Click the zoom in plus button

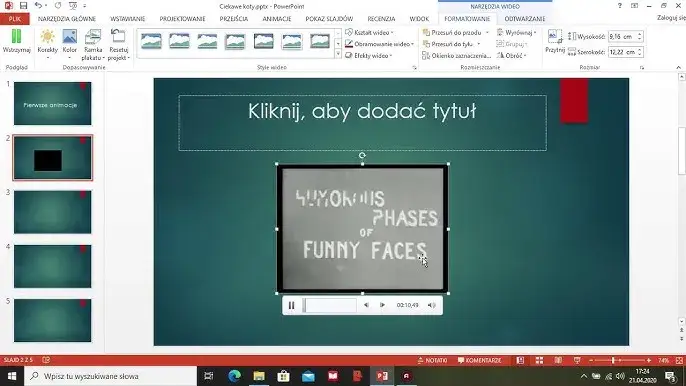648,360
